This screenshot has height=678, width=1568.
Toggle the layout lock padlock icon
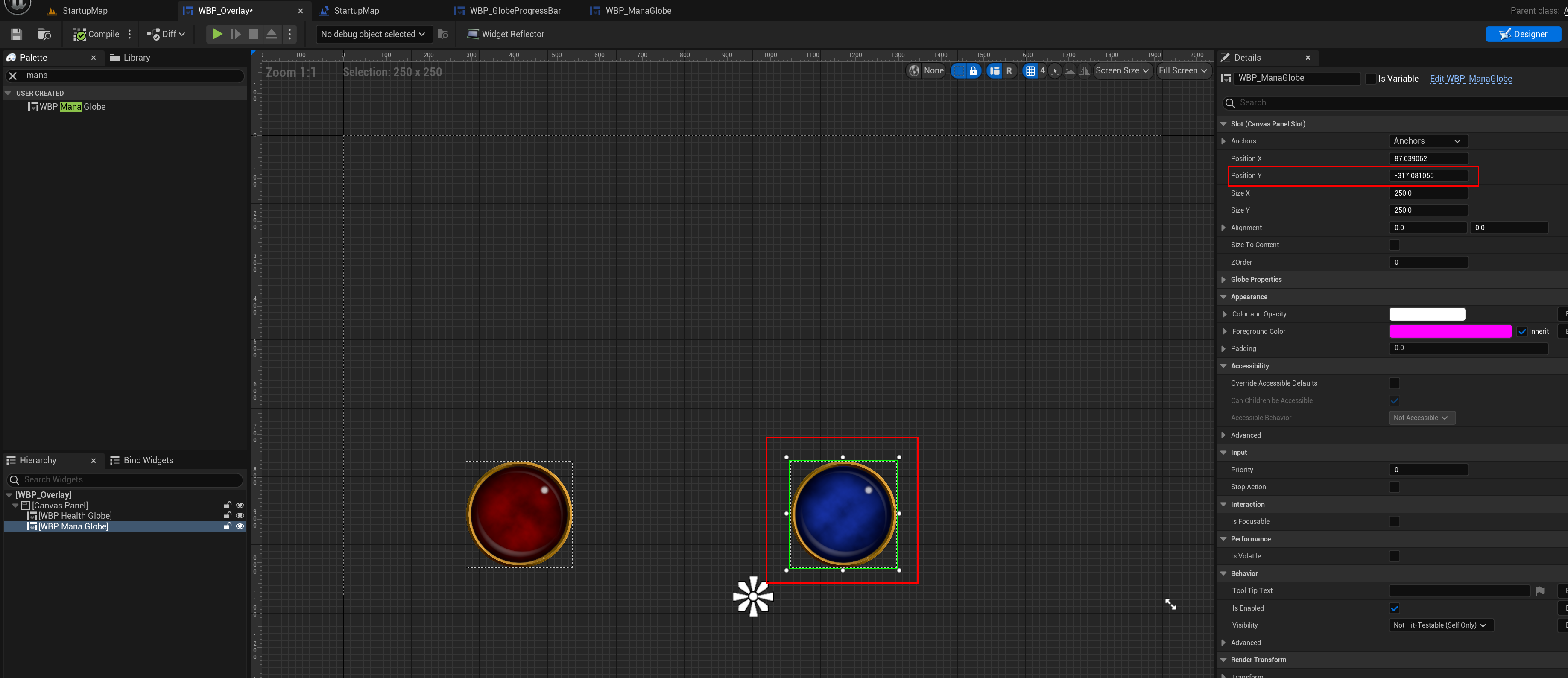pyautogui.click(x=973, y=70)
